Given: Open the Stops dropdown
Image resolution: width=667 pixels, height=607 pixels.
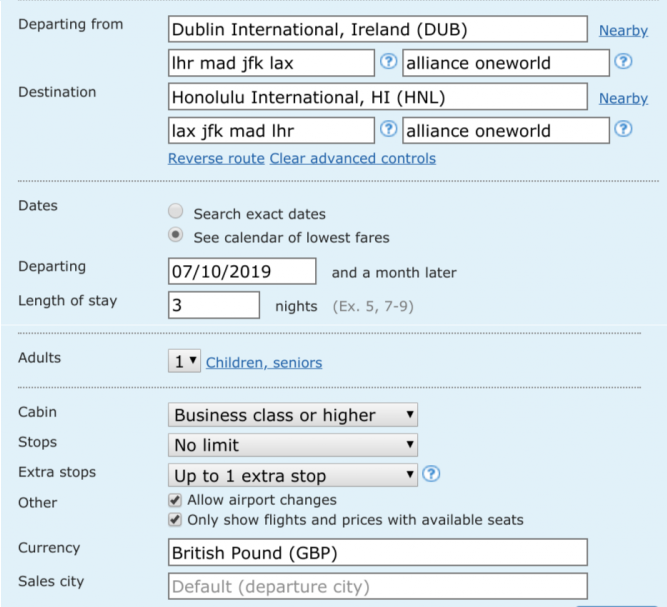Looking at the screenshot, I should click(293, 445).
